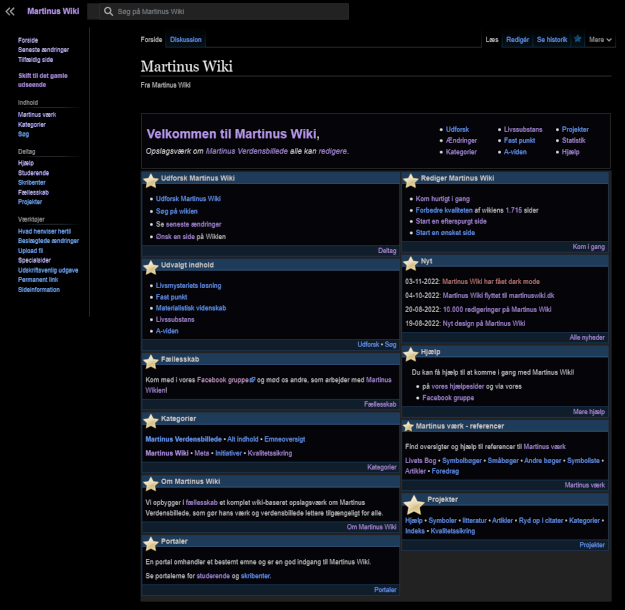This screenshot has width=625, height=610.
Task: Open Forbedre kvaliteten link
Action: click(444, 210)
